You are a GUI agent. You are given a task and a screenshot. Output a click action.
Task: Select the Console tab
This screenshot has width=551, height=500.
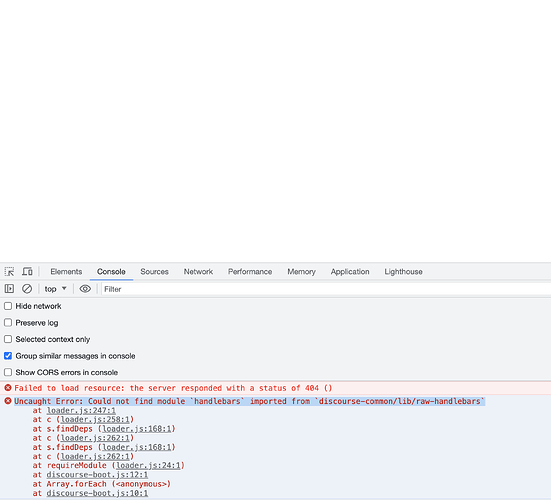(111, 272)
